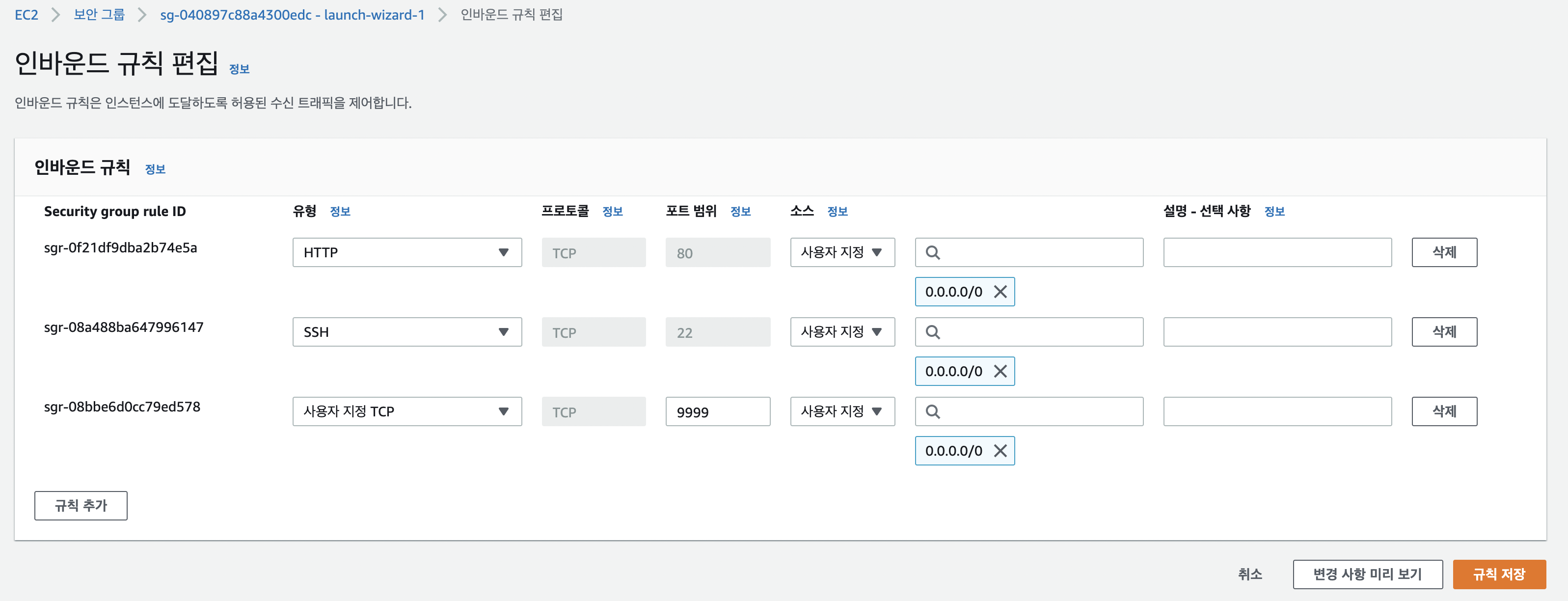Open the 사용자 지정 TCP type dropdown
Image resolution: width=1568 pixels, height=601 pixels.
[406, 411]
